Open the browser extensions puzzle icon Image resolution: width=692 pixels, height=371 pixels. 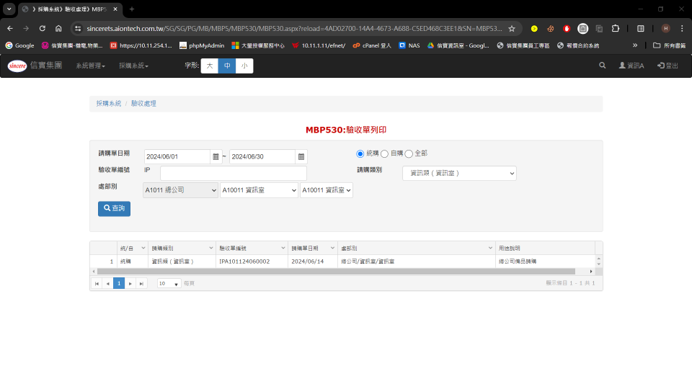pyautogui.click(x=615, y=29)
